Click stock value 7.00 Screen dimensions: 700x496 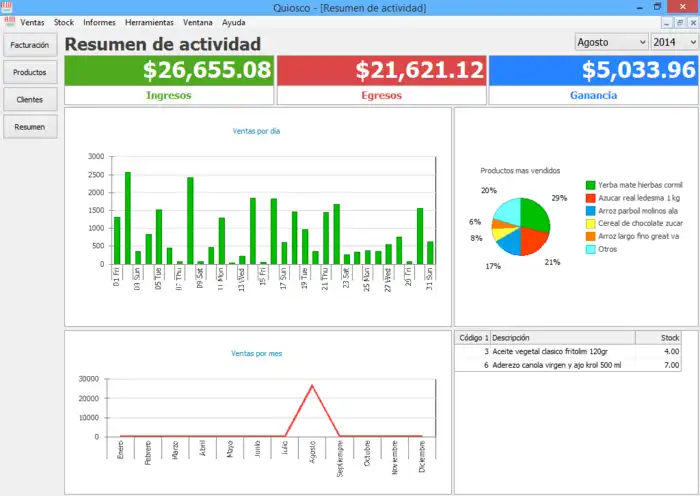click(x=671, y=365)
